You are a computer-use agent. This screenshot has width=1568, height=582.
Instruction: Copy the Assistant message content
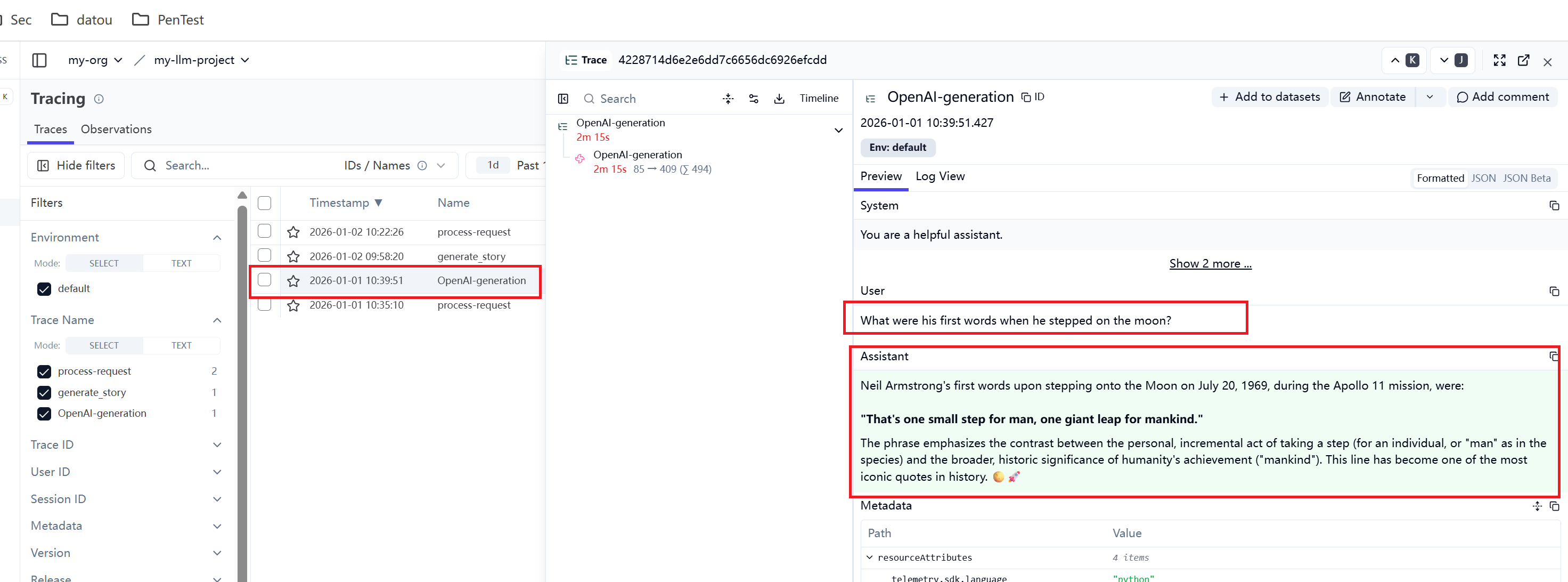pos(1554,357)
